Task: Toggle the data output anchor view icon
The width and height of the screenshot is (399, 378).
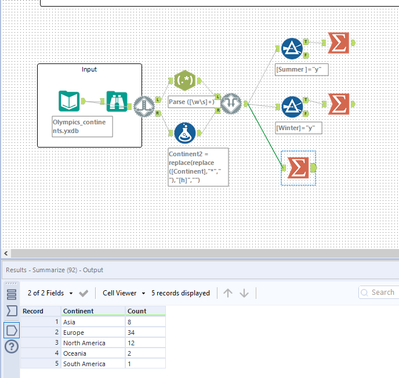Action: [11, 330]
